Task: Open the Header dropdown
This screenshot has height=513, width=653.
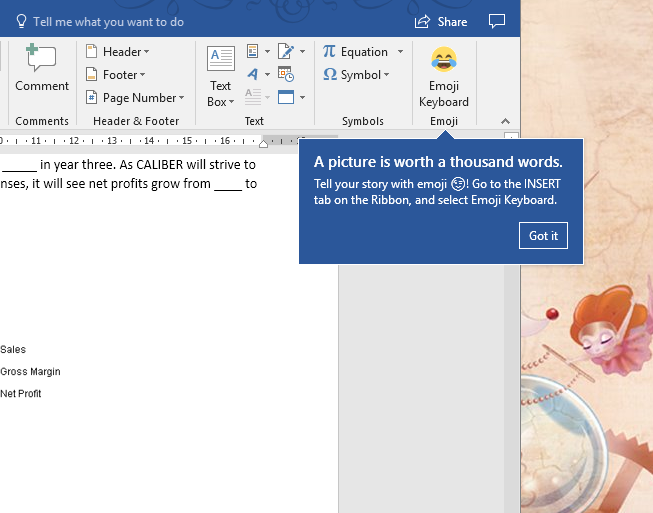Action: (117, 52)
